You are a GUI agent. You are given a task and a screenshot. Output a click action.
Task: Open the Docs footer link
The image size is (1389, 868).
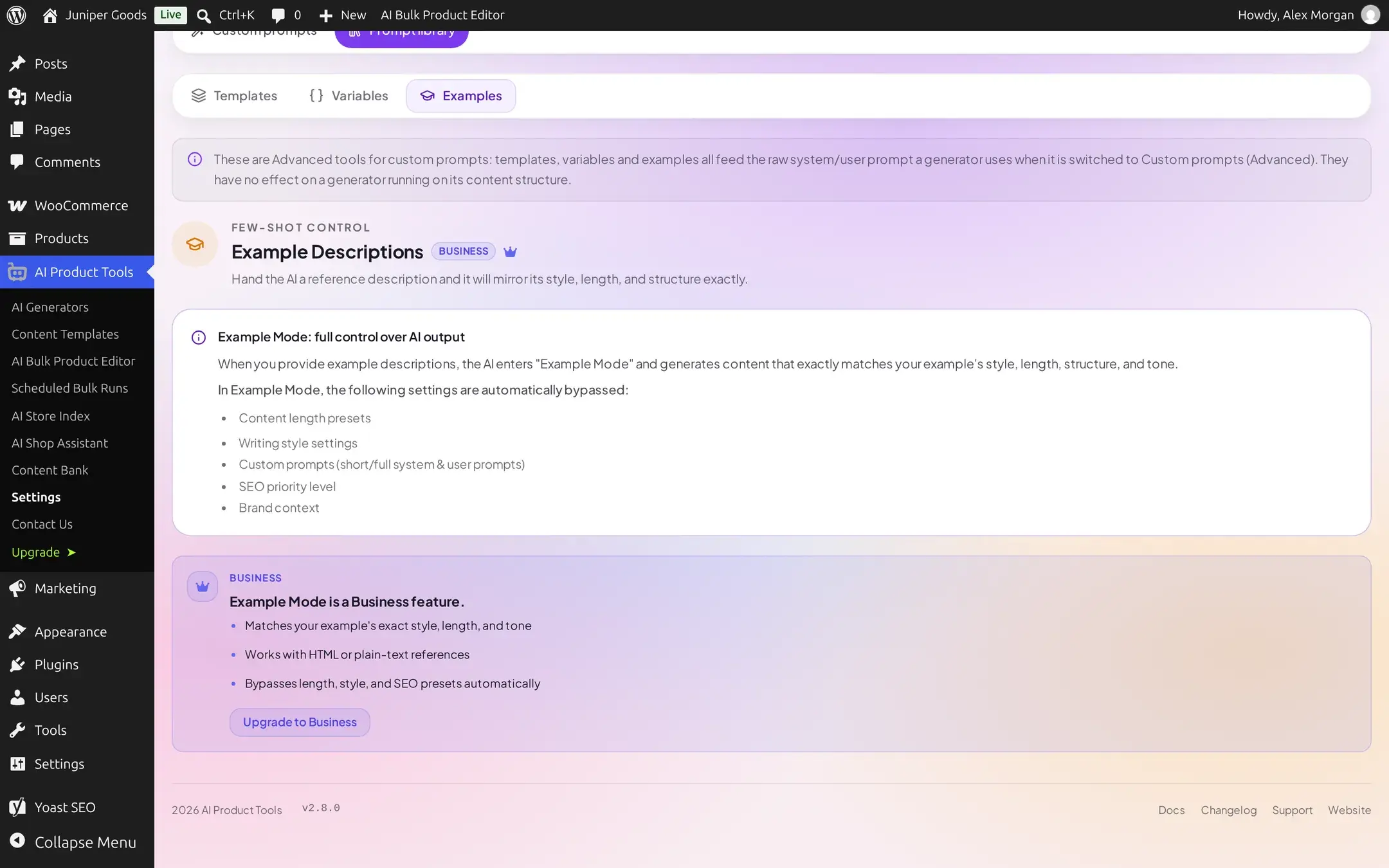point(1171,810)
